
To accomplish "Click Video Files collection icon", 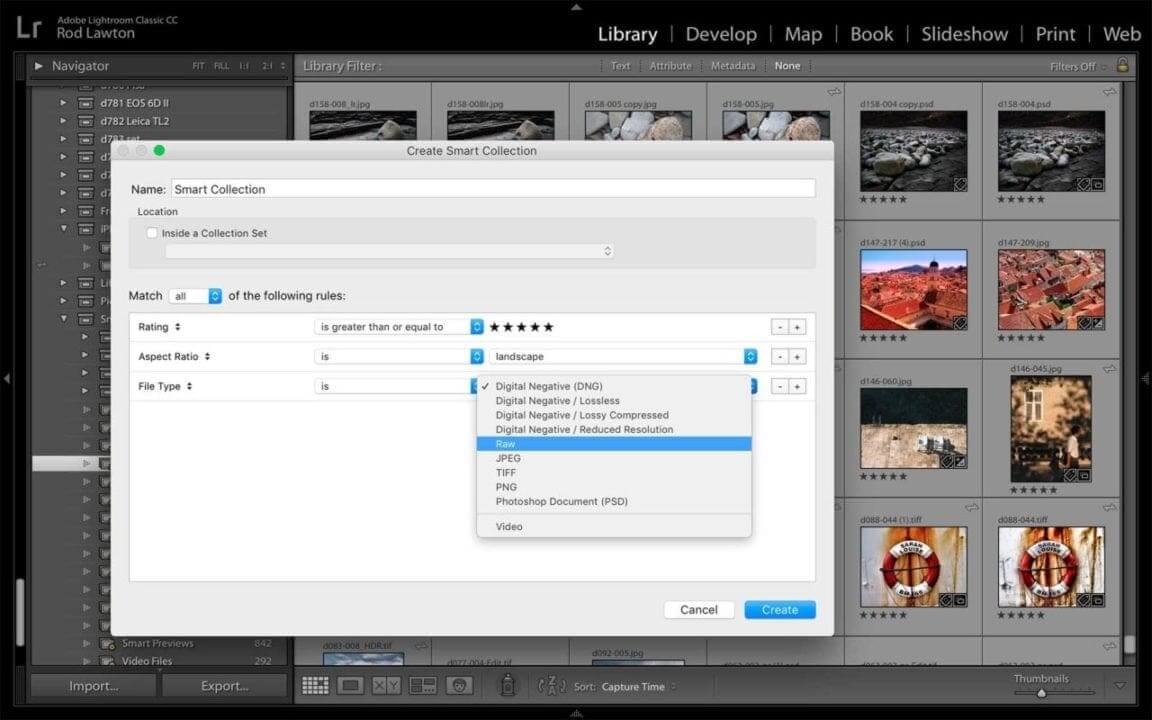I will [x=107, y=661].
